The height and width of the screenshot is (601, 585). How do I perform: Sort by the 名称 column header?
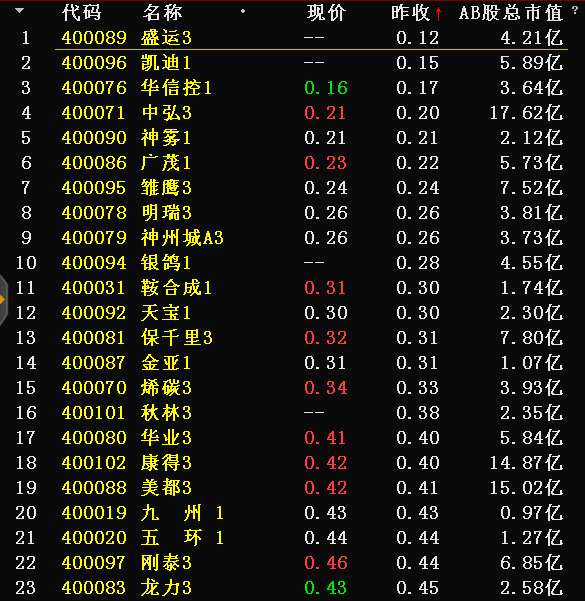tap(163, 13)
